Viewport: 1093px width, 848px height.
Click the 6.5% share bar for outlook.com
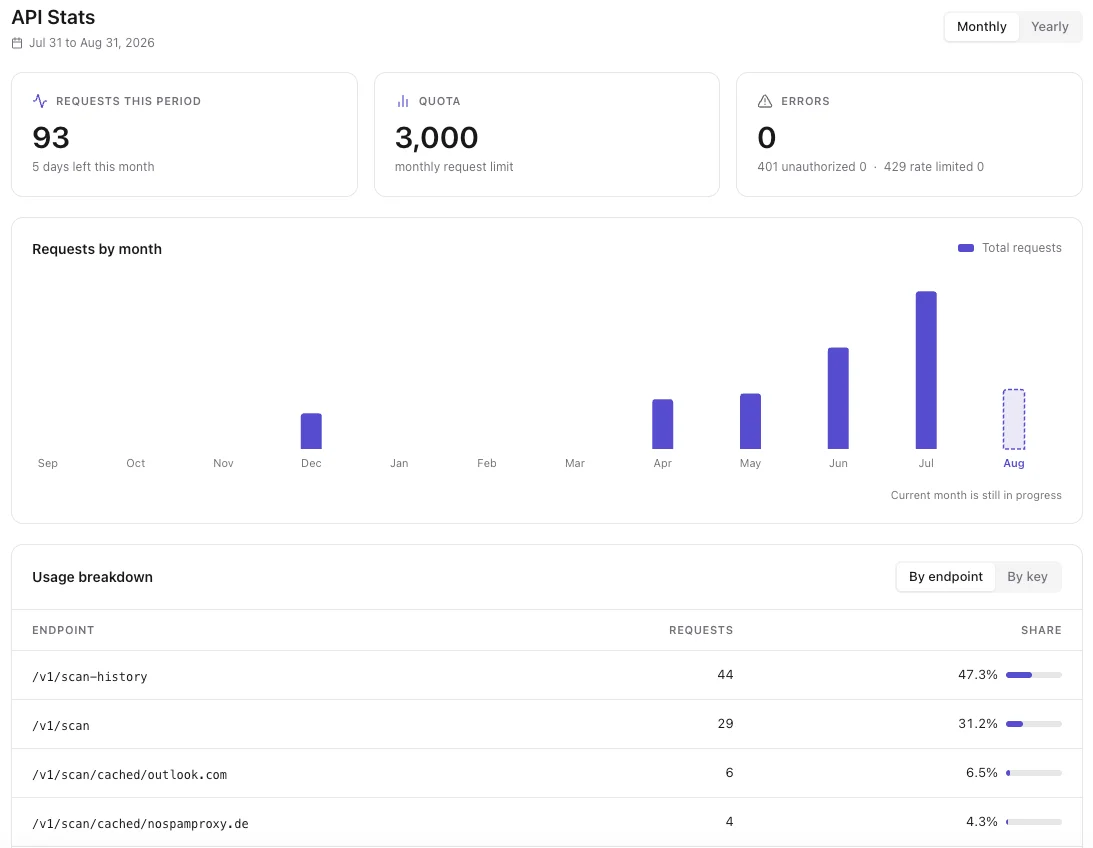tap(1034, 773)
